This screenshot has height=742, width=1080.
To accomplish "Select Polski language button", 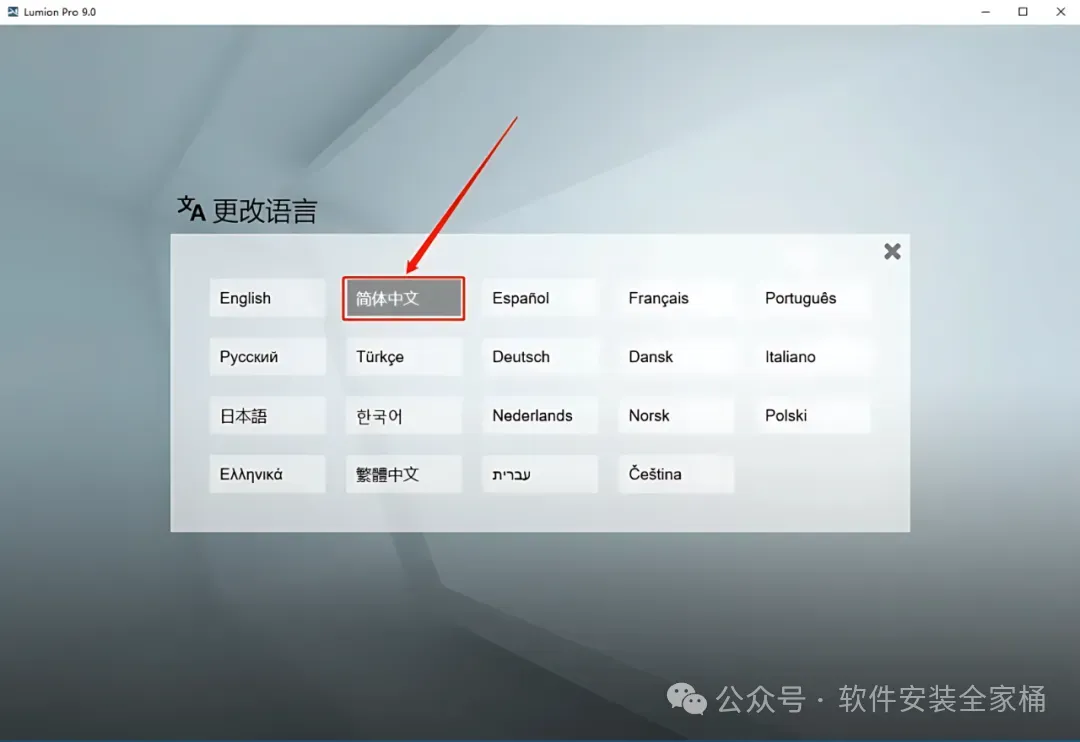I will (x=813, y=415).
